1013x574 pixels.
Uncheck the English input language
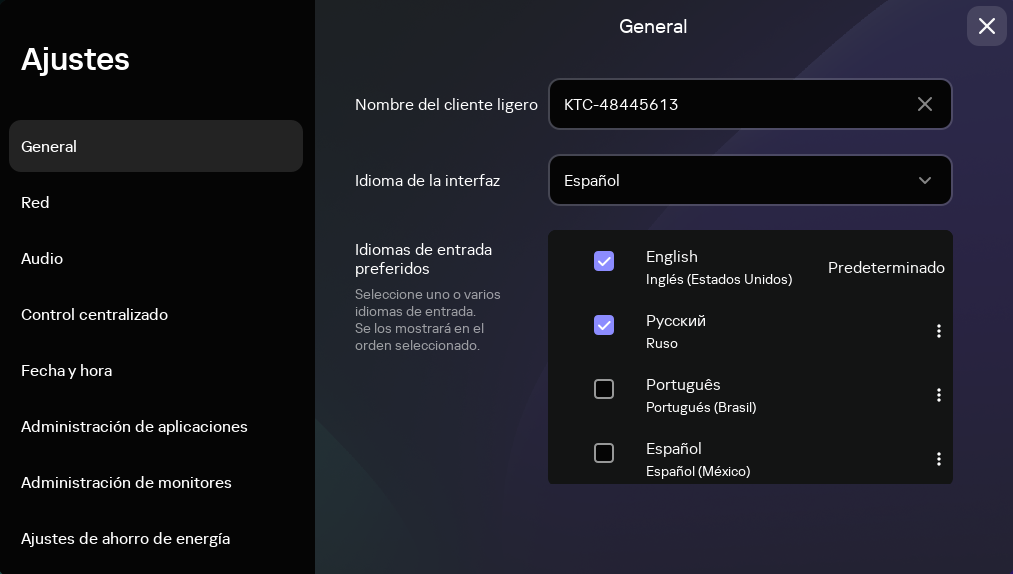(x=604, y=261)
